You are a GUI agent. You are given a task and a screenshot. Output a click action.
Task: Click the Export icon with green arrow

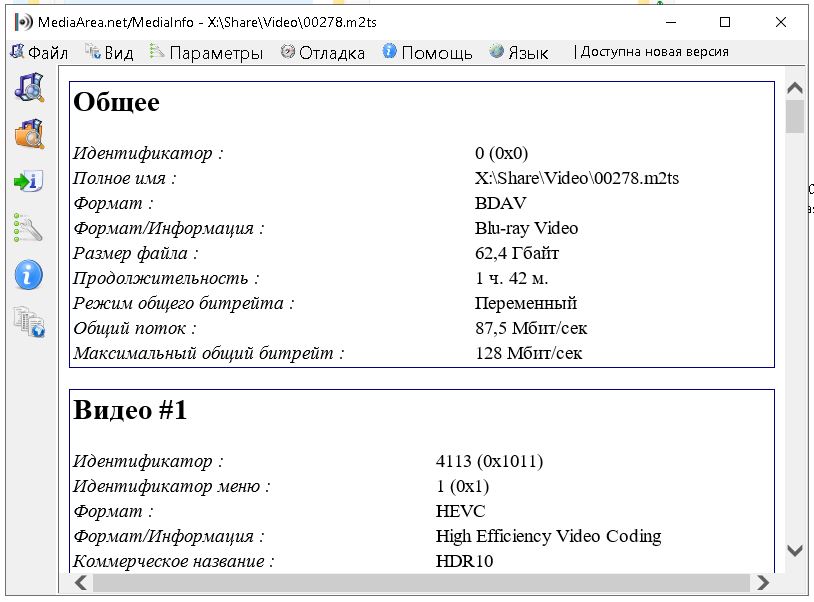click(28, 181)
